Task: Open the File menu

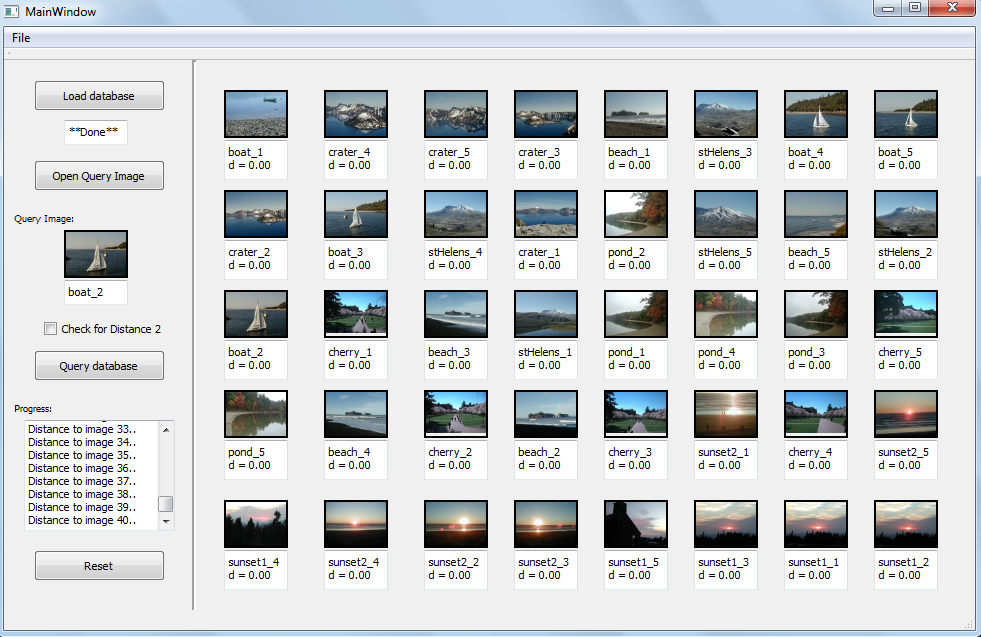Action: [21, 38]
